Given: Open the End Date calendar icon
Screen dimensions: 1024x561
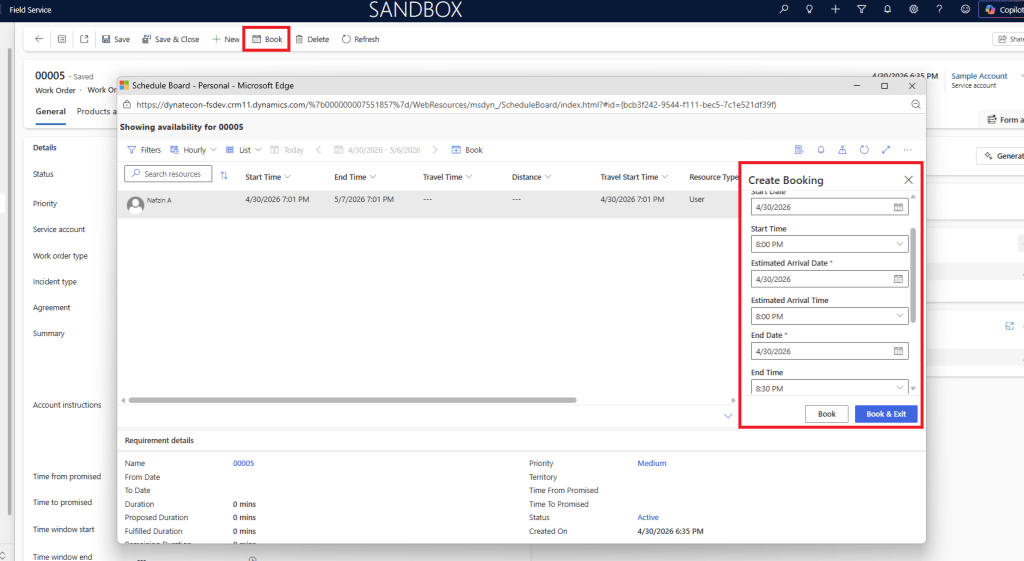Looking at the screenshot, I should (898, 351).
